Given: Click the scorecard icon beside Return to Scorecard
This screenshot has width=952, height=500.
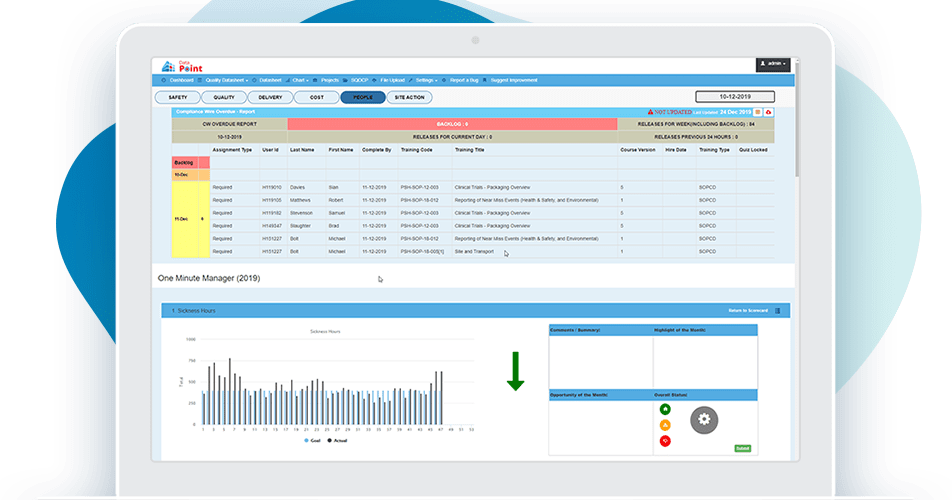Looking at the screenshot, I should (x=778, y=311).
